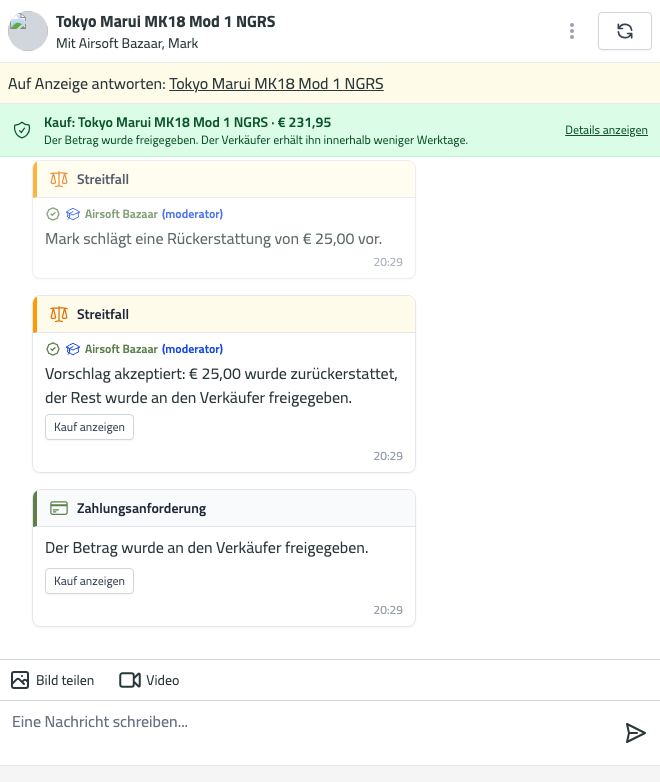Image resolution: width=660 pixels, height=782 pixels.
Task: Open the Tokyo Marui MK18 Mod 1 NGRS listing link
Action: click(x=276, y=83)
